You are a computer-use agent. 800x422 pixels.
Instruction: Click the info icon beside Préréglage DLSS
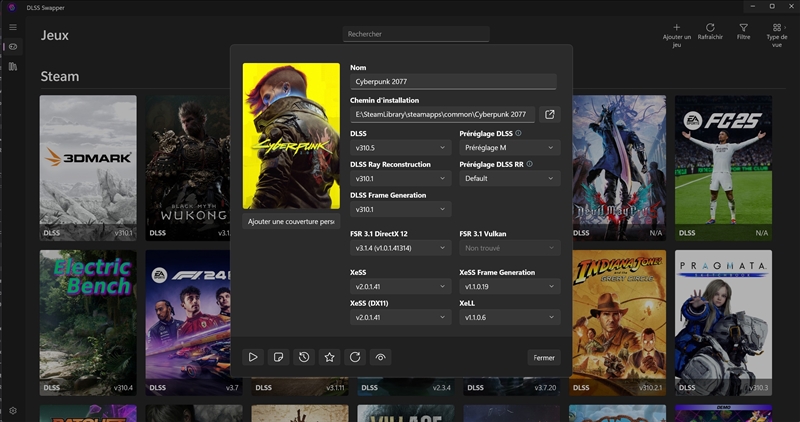519,133
